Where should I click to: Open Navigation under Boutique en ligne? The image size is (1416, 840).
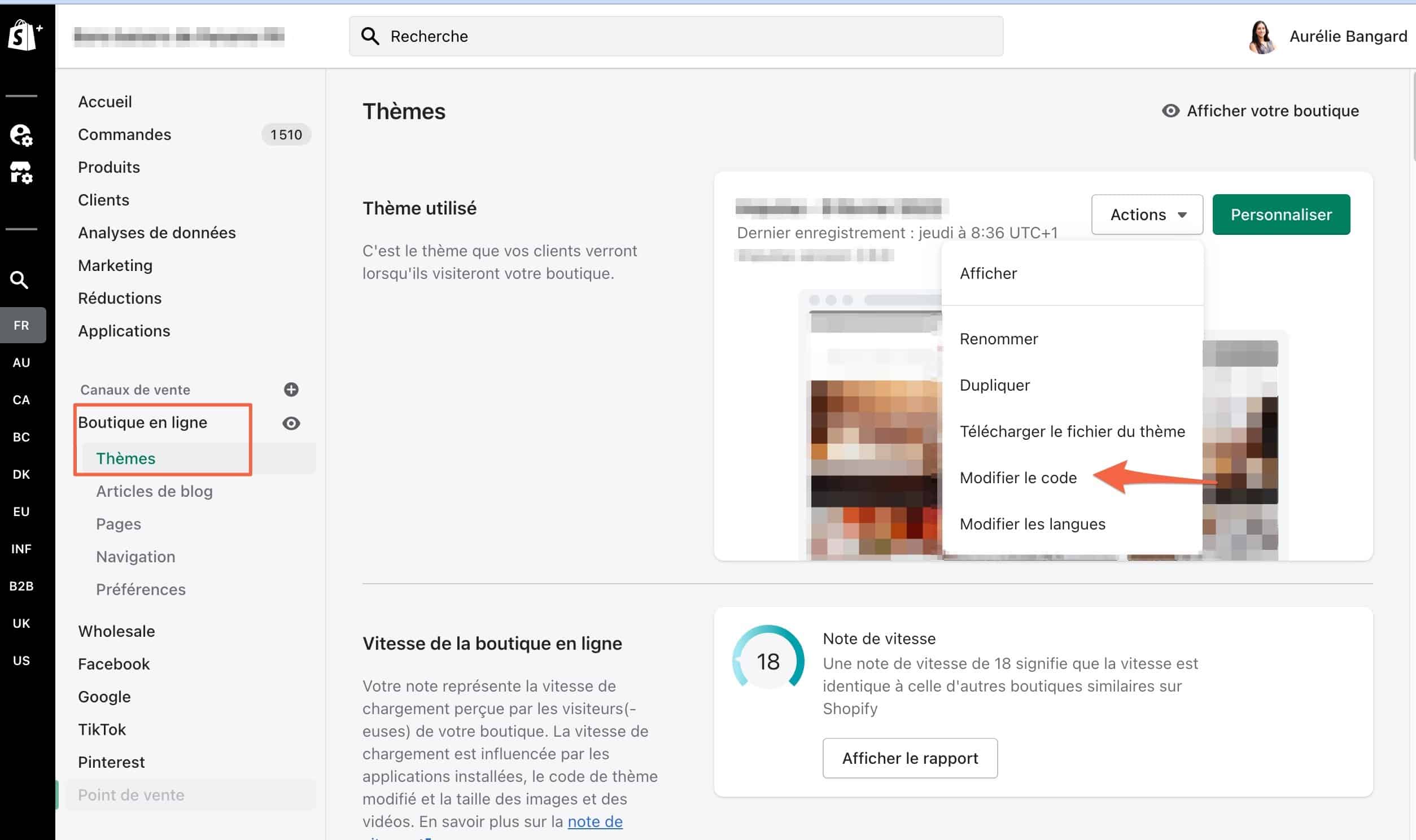[136, 557]
